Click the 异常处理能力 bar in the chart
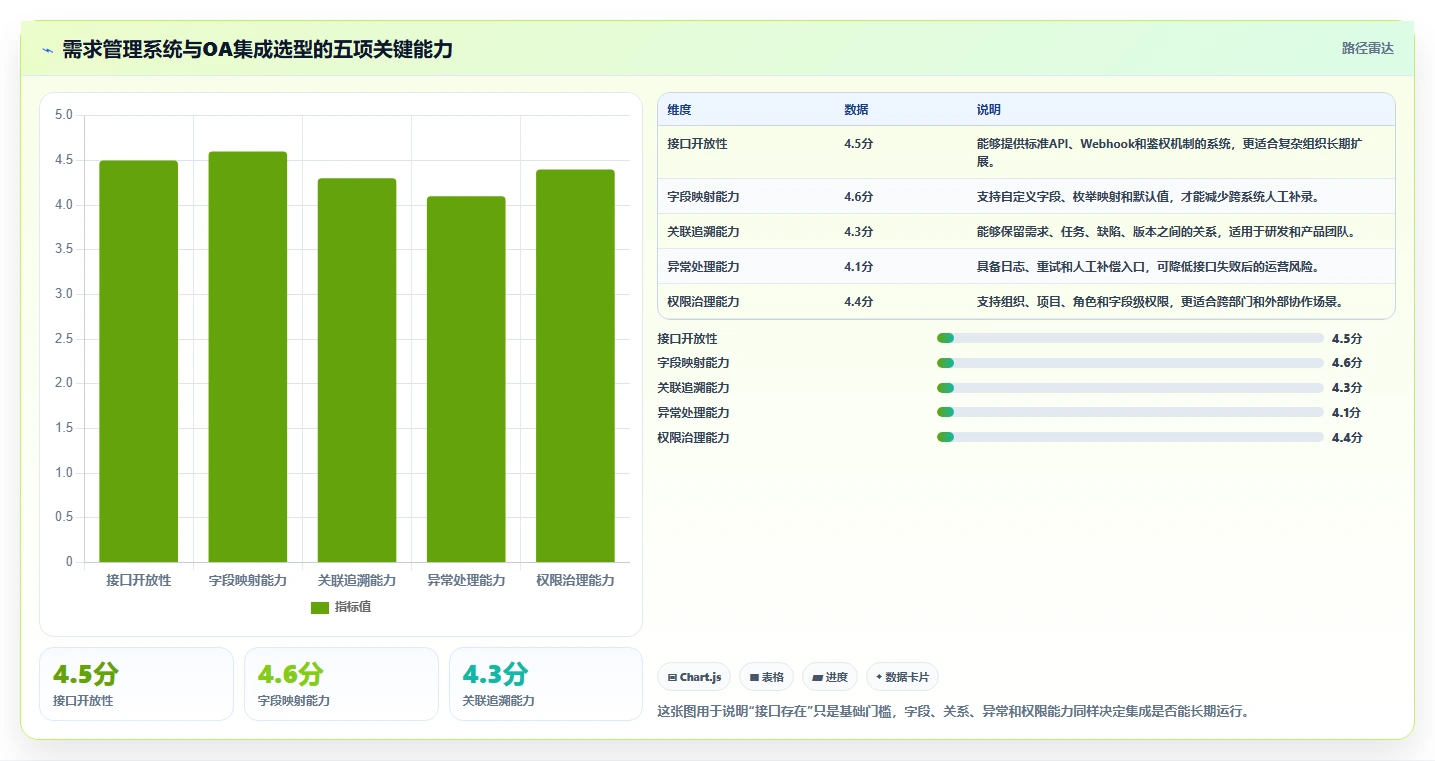 coord(466,379)
